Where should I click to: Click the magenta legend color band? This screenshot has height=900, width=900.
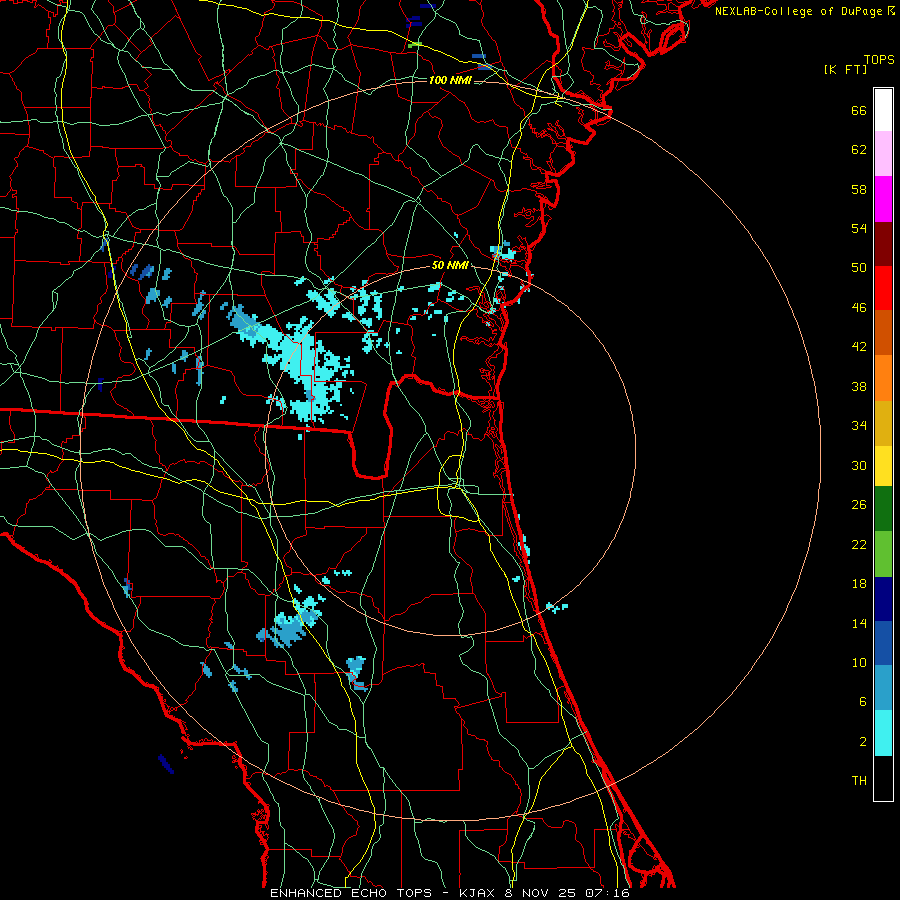point(883,199)
